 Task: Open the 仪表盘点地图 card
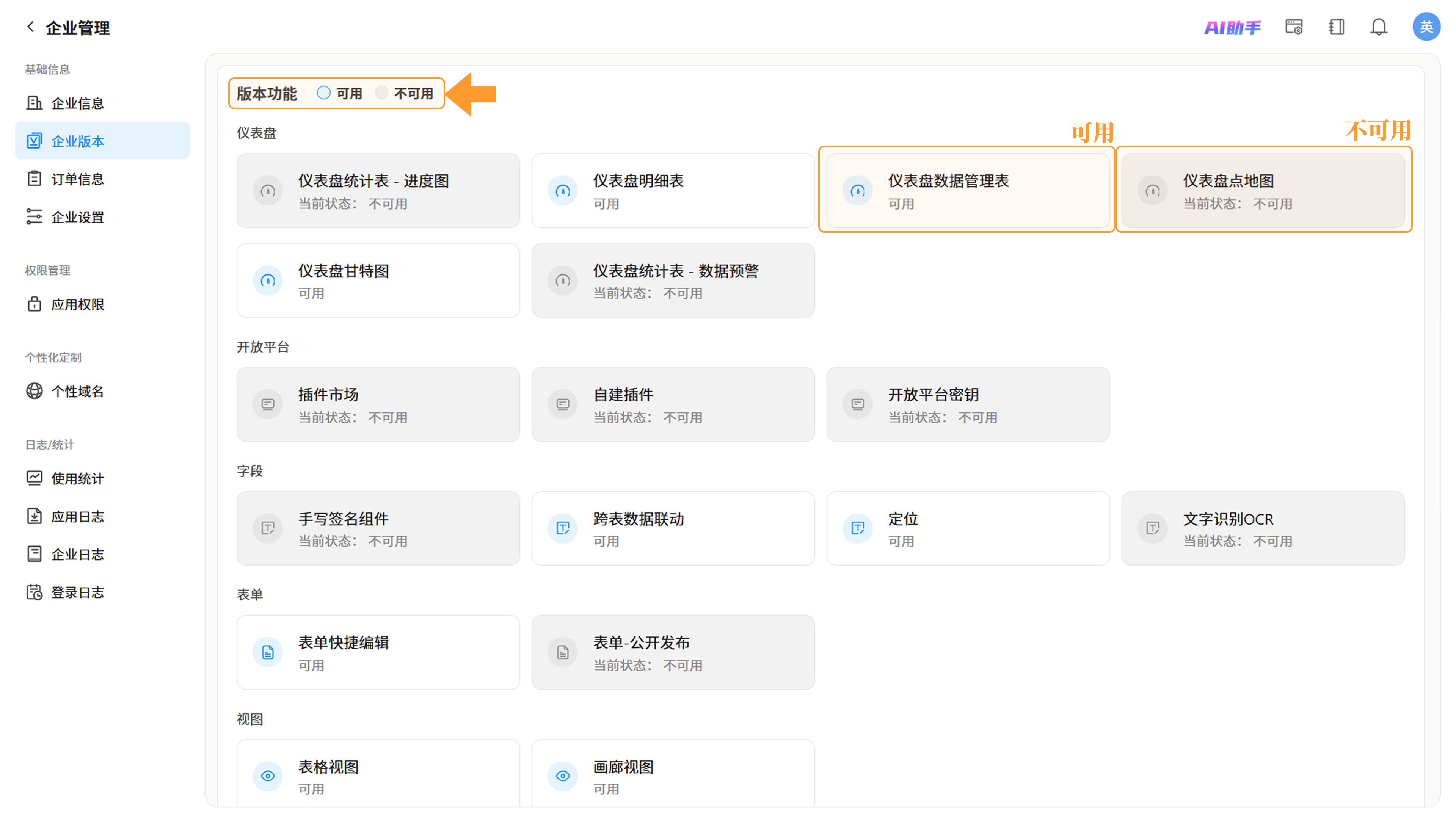[x=1263, y=191]
